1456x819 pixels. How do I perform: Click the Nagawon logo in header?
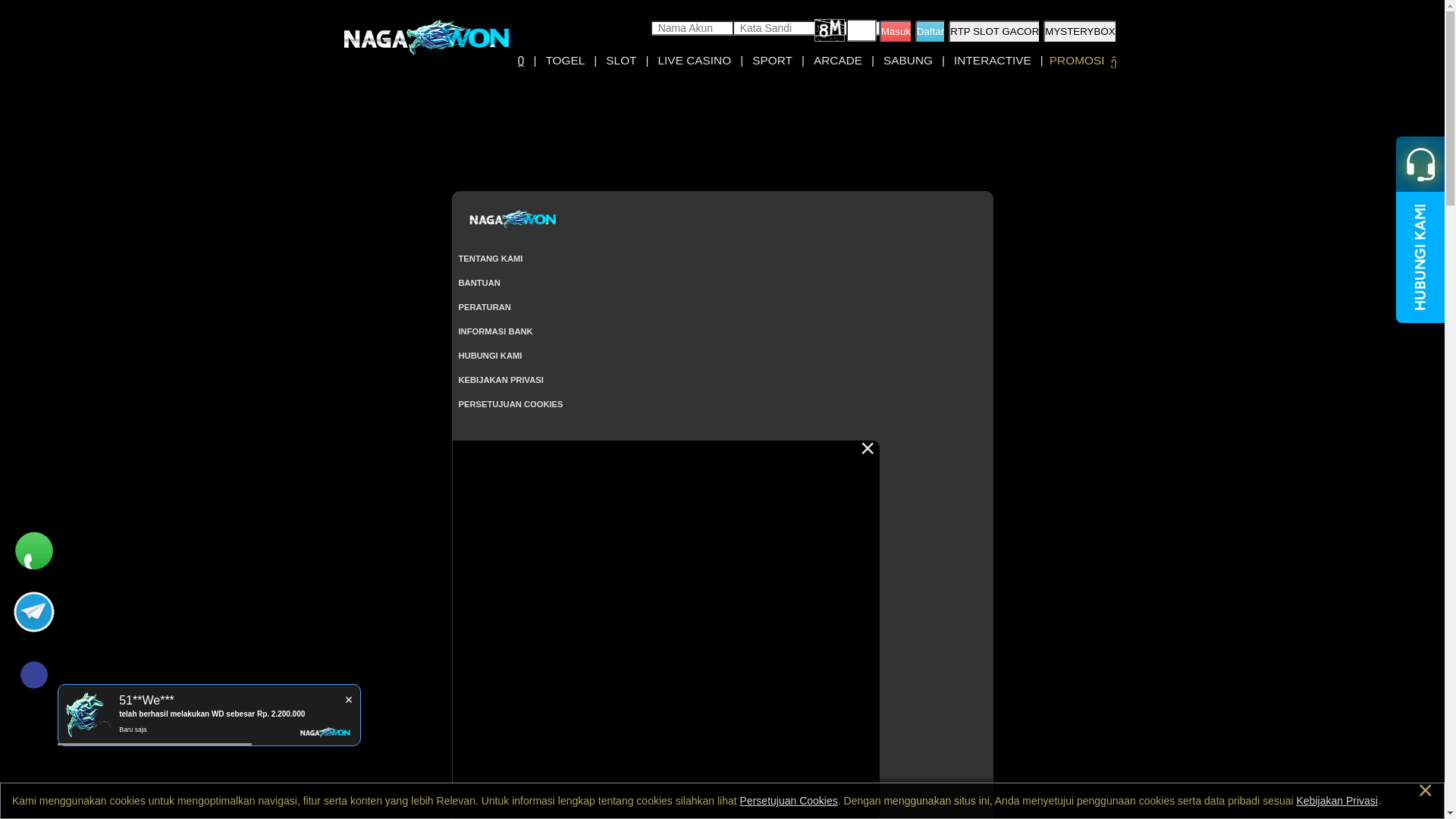[426, 37]
